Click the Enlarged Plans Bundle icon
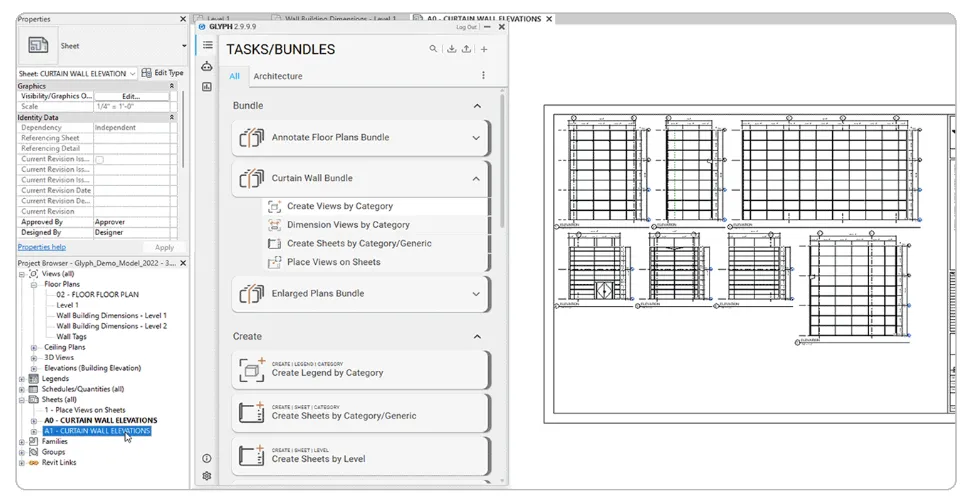The image size is (965, 498). coord(252,294)
